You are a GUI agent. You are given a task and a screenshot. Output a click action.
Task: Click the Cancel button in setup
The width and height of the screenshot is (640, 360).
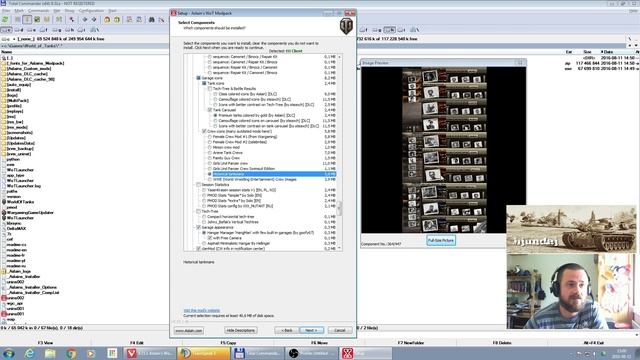[x=340, y=330]
